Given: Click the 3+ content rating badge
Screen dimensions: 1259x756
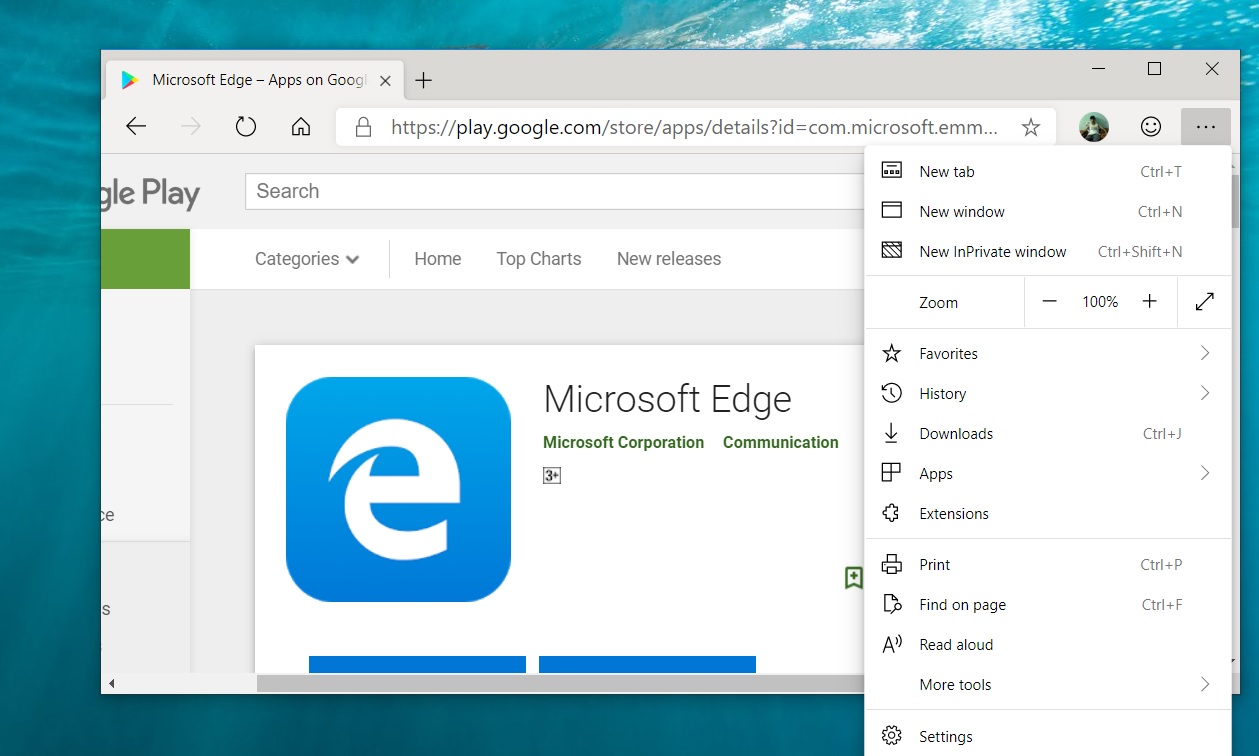Looking at the screenshot, I should point(552,475).
